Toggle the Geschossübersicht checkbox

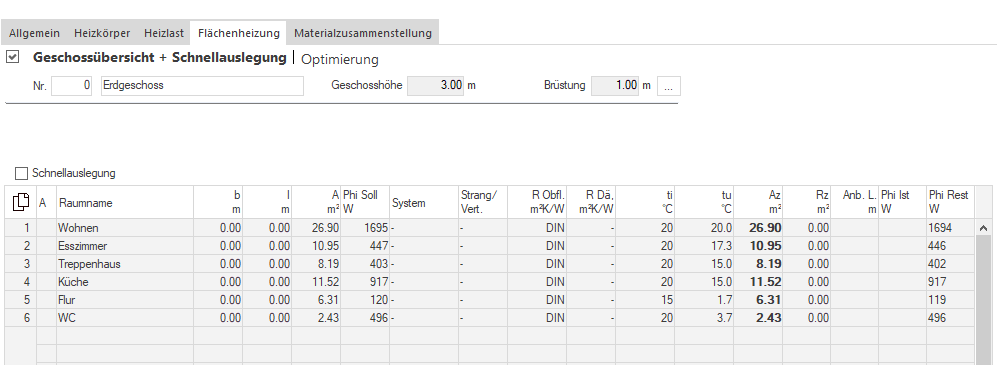[x=12, y=57]
